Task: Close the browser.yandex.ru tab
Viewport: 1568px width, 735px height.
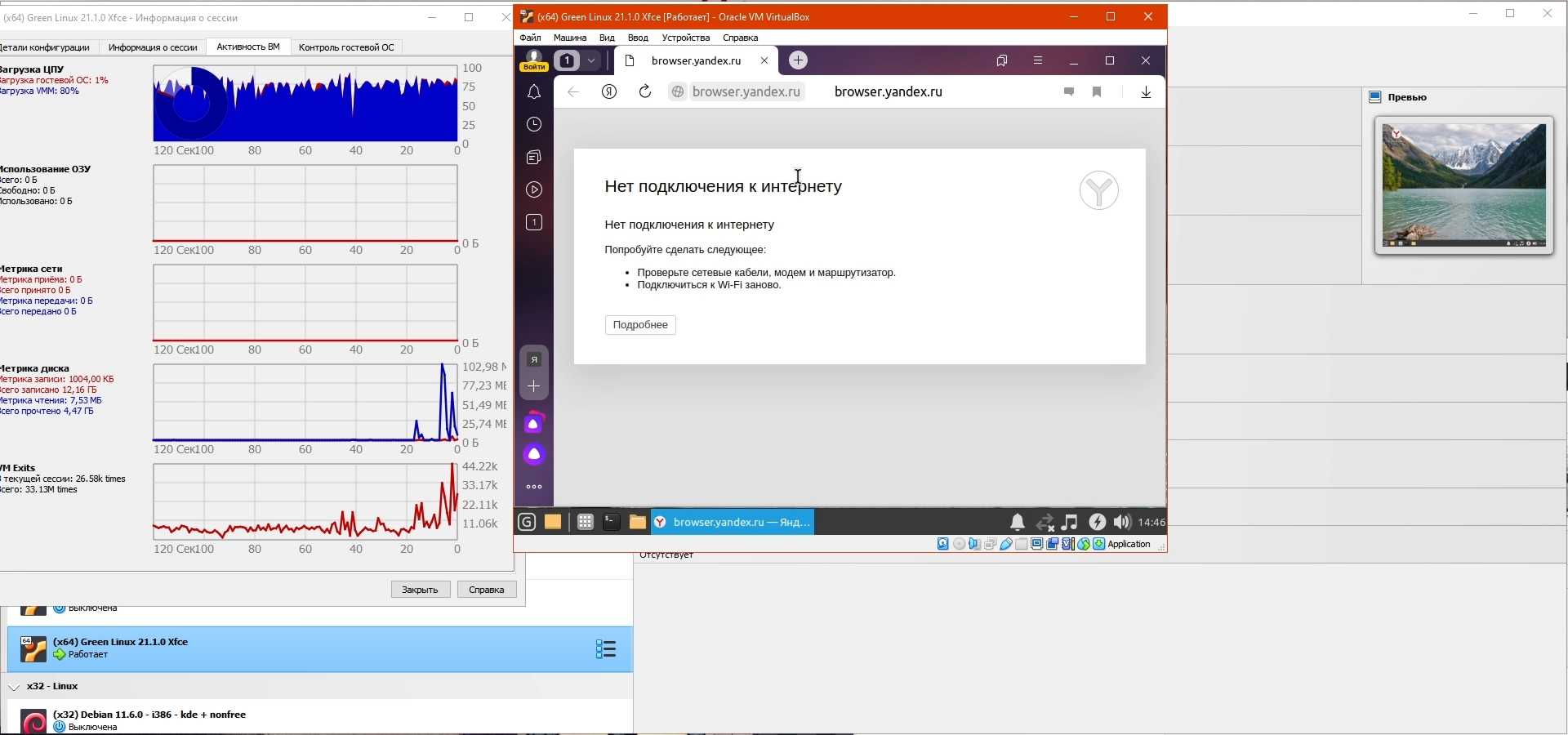Action: [x=764, y=60]
